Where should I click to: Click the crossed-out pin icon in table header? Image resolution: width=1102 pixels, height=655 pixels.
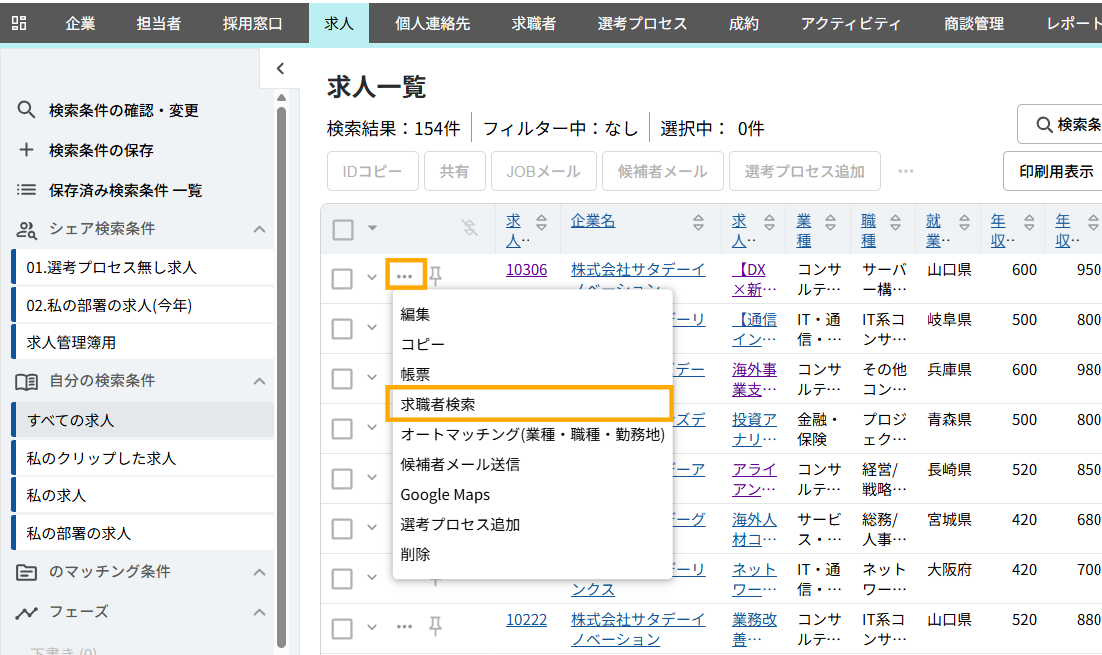(x=470, y=229)
